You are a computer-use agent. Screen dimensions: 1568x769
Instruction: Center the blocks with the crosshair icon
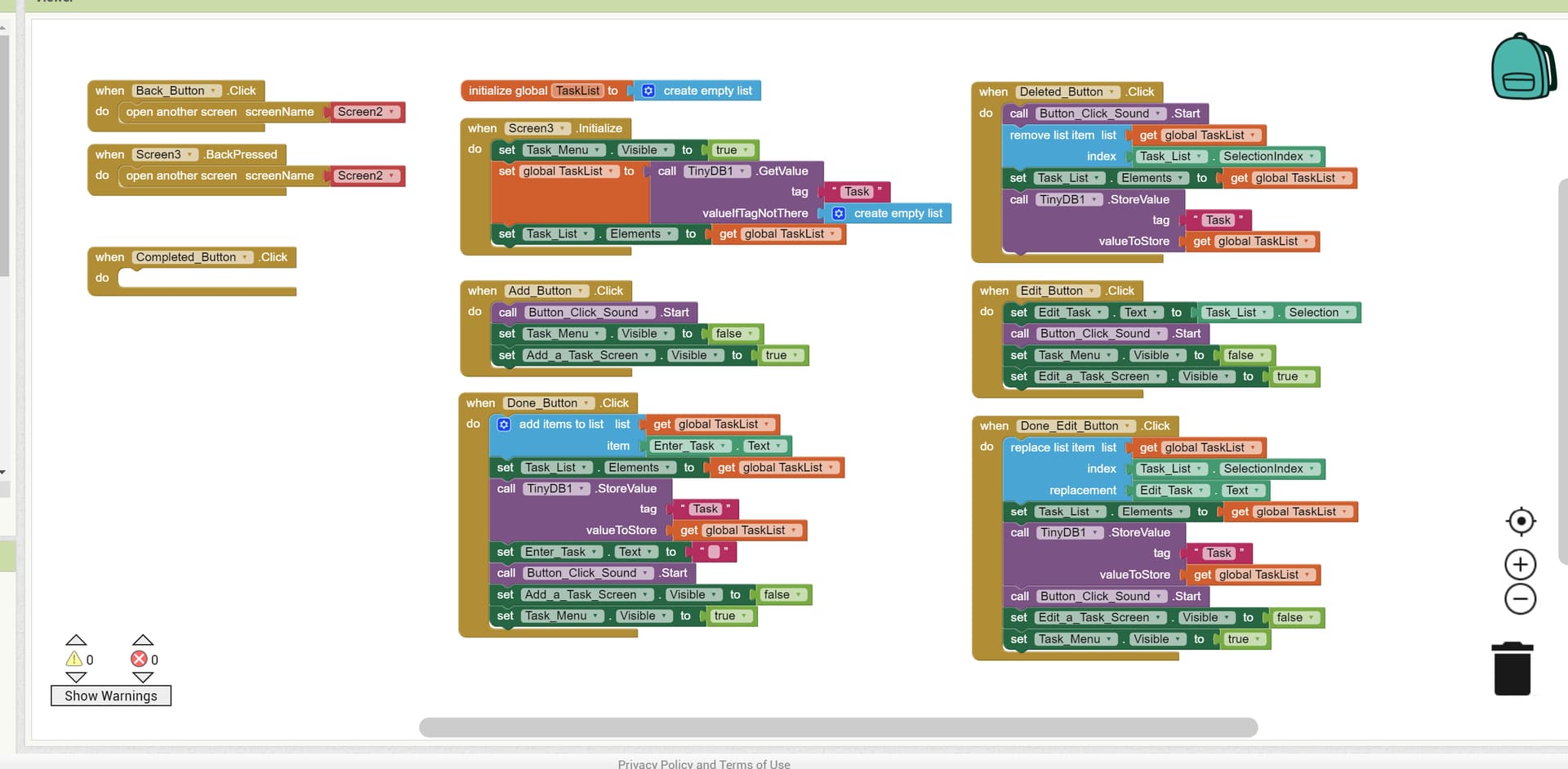point(1521,521)
